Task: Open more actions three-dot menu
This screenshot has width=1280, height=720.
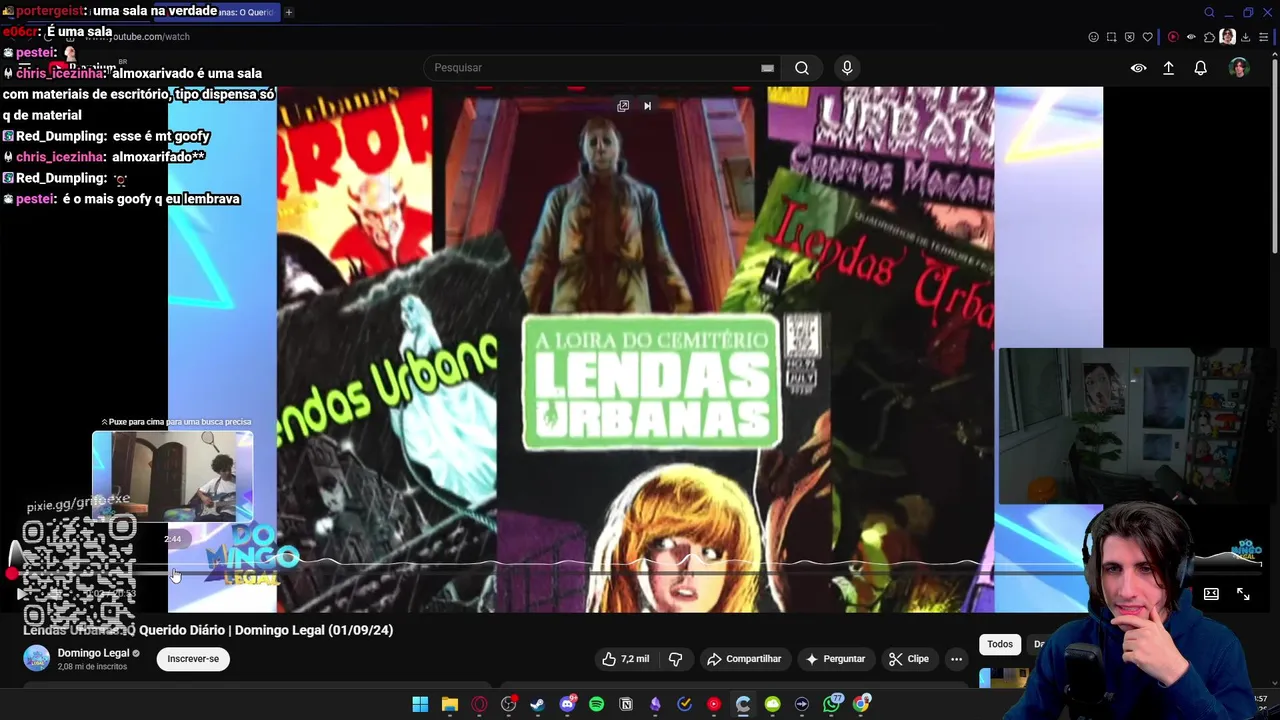Action: pos(956,659)
